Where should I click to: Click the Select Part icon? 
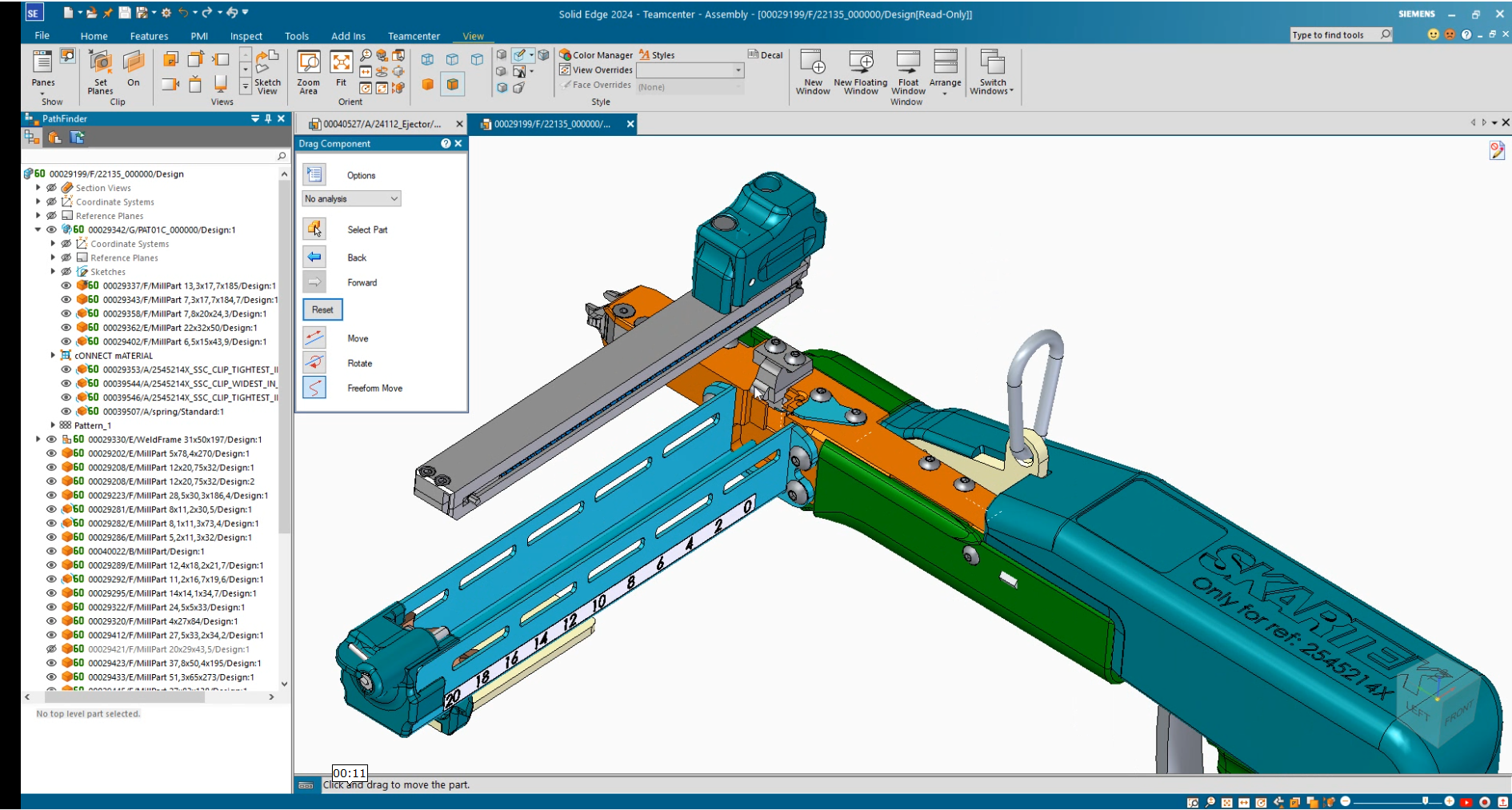314,229
